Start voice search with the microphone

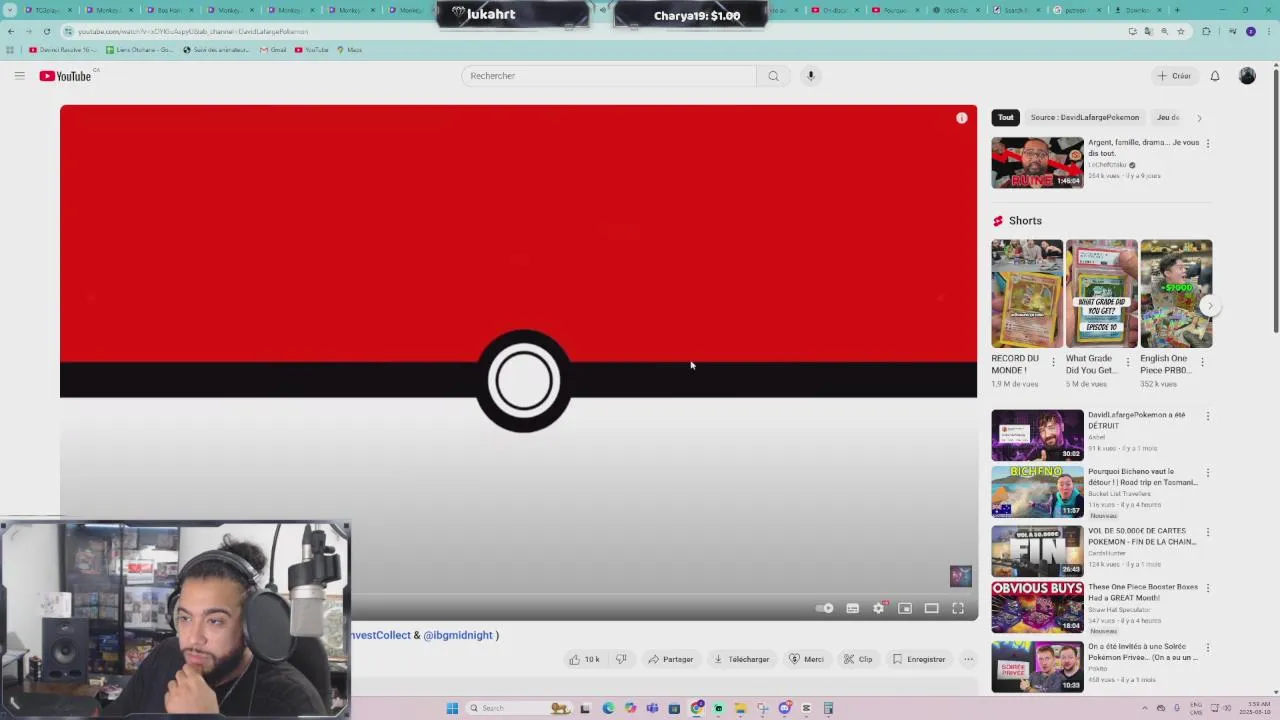click(811, 76)
